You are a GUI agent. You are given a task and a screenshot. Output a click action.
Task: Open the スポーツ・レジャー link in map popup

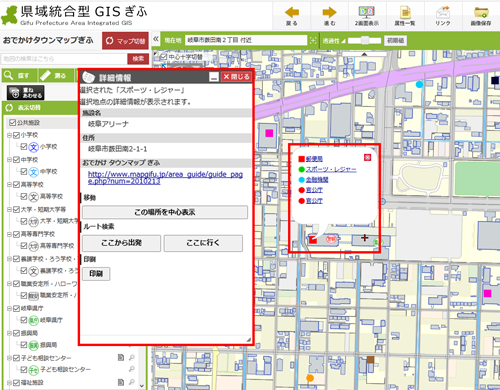coord(331,169)
